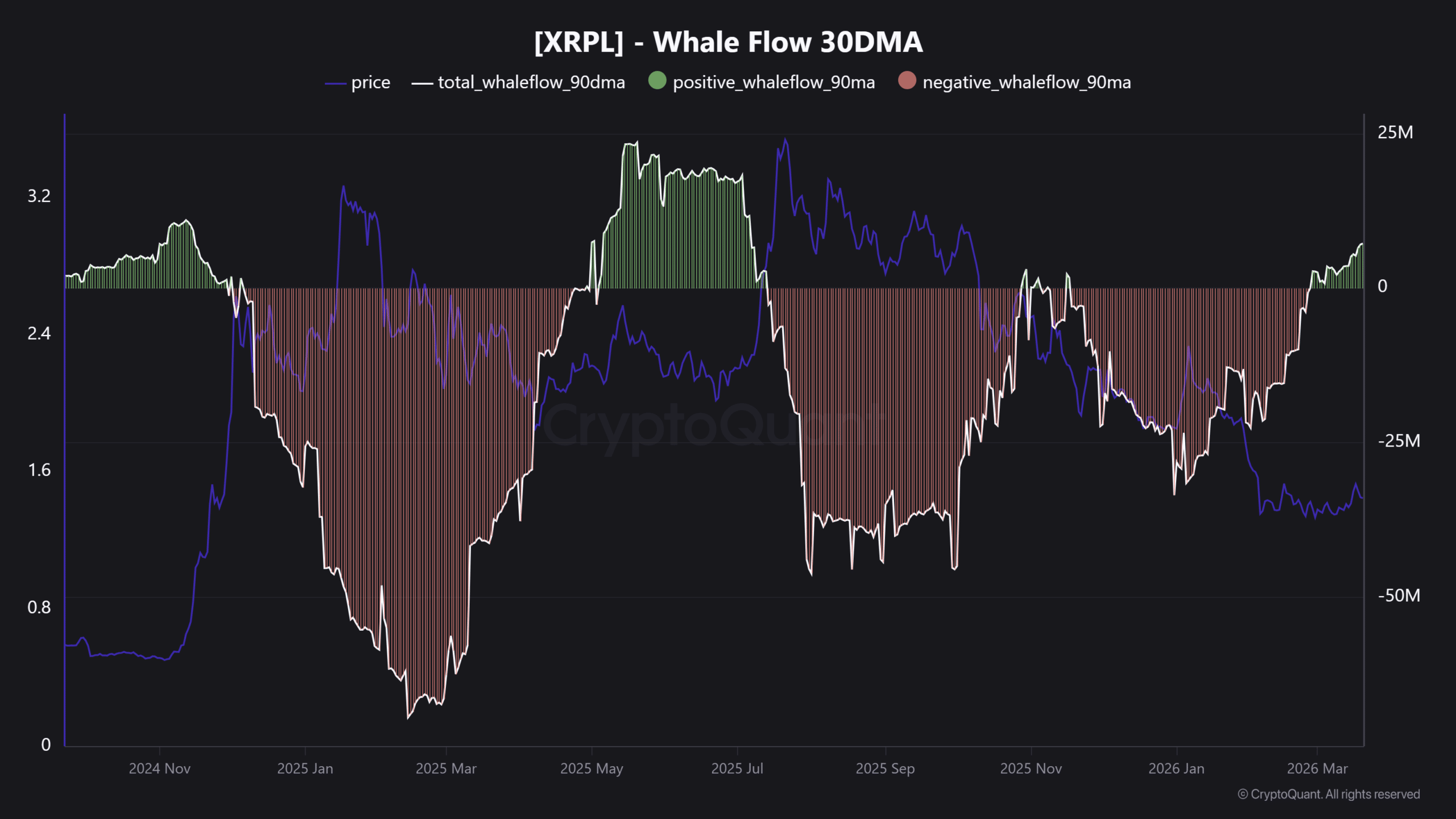Toggle positive_whaleflow_90ma legend entry
Viewport: 1456px width, 819px height.
tap(773, 82)
